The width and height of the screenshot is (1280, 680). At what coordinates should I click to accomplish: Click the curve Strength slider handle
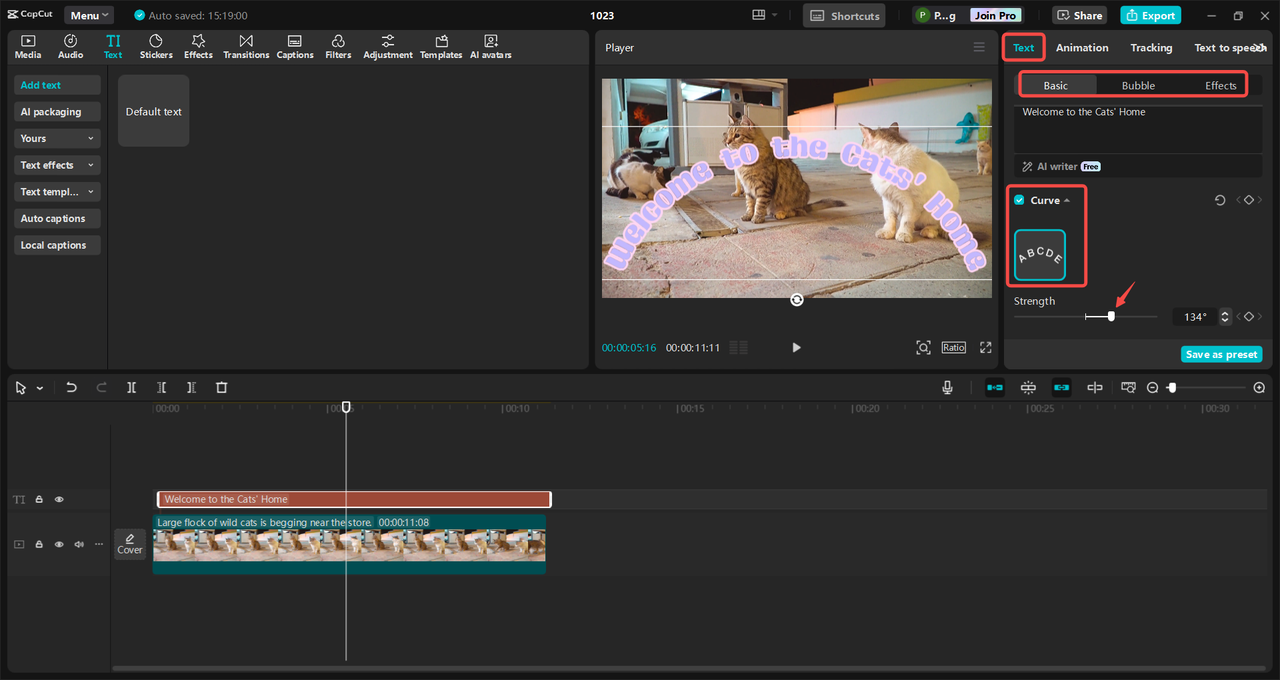click(x=1111, y=317)
